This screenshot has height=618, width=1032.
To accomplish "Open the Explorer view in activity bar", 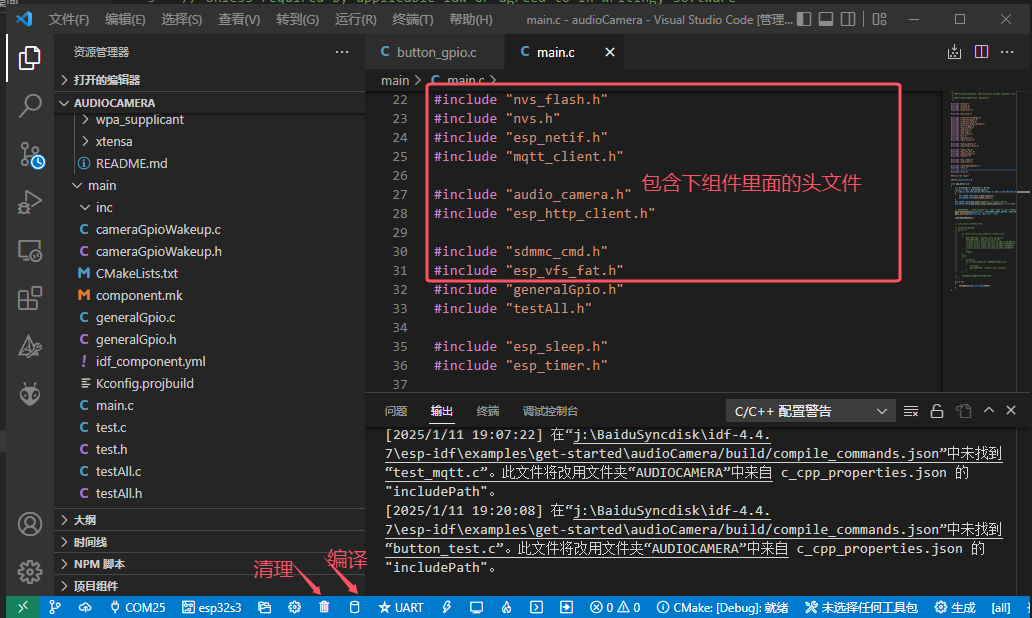I will click(x=30, y=58).
